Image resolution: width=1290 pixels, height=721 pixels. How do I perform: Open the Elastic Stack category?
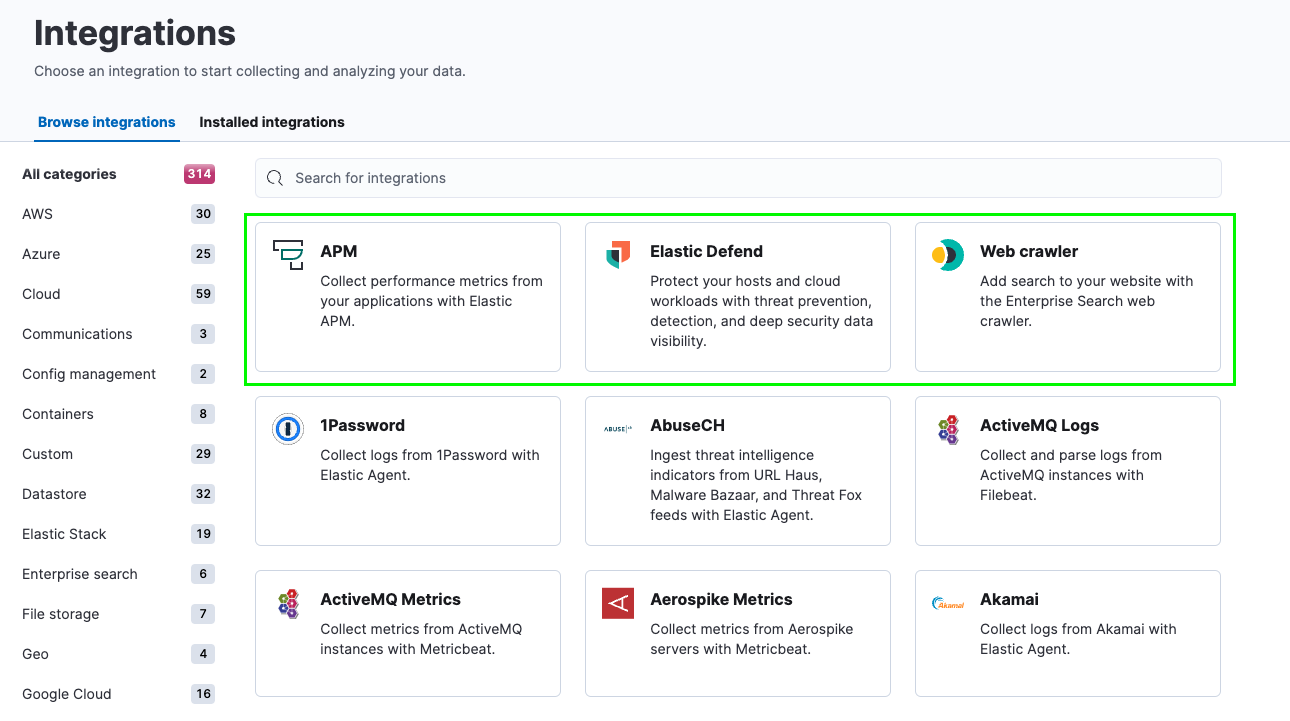(x=64, y=534)
